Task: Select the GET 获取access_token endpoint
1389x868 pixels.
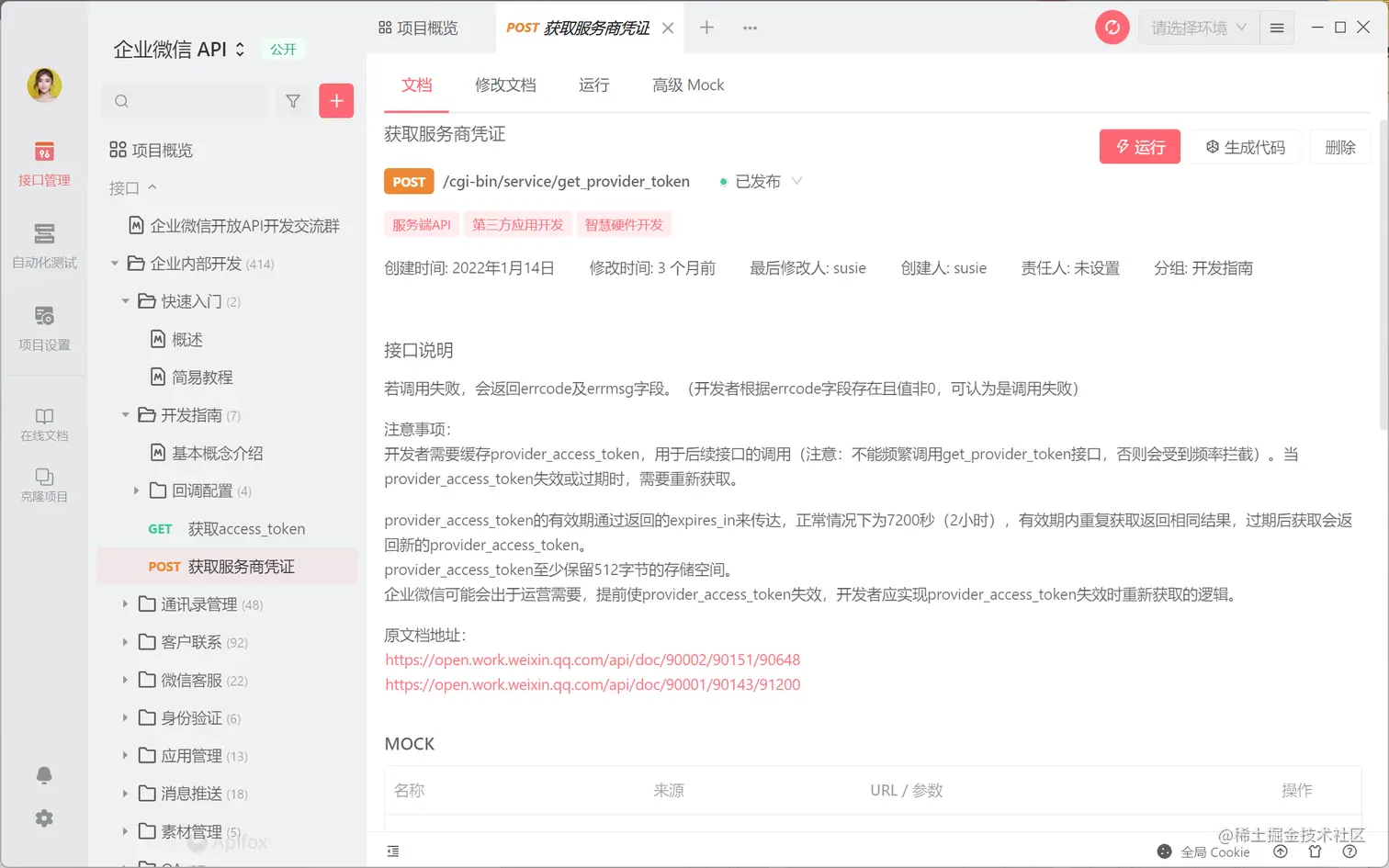Action: coord(227,529)
